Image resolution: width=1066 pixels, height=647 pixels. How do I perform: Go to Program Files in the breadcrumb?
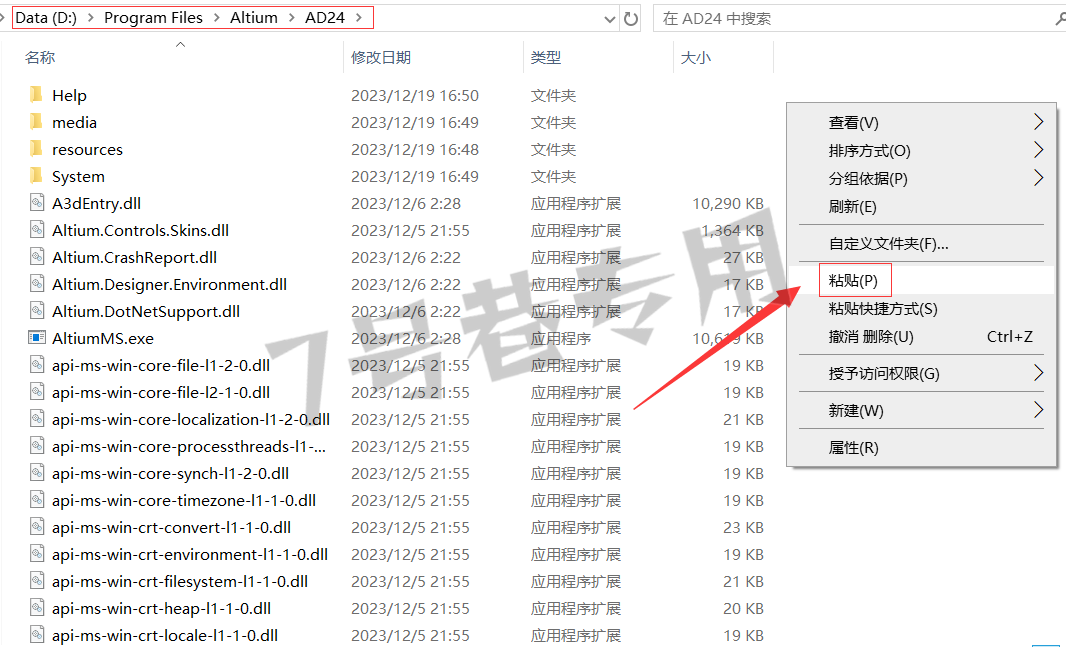153,18
